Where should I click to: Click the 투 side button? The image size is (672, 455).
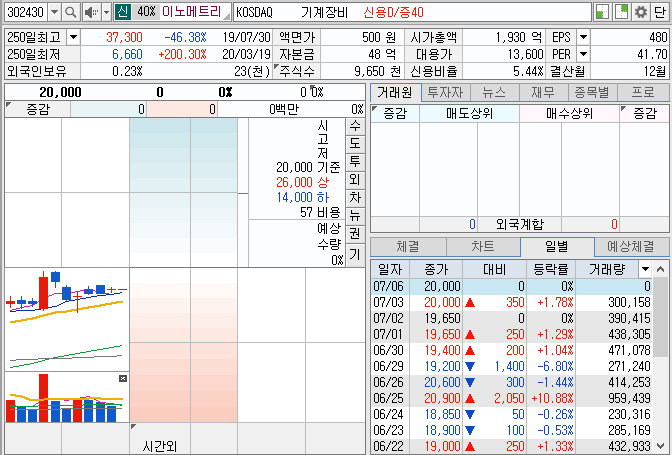coord(355,162)
